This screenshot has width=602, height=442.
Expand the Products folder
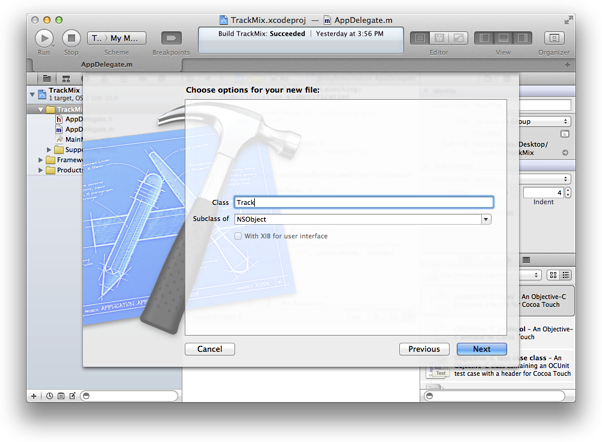[x=40, y=170]
